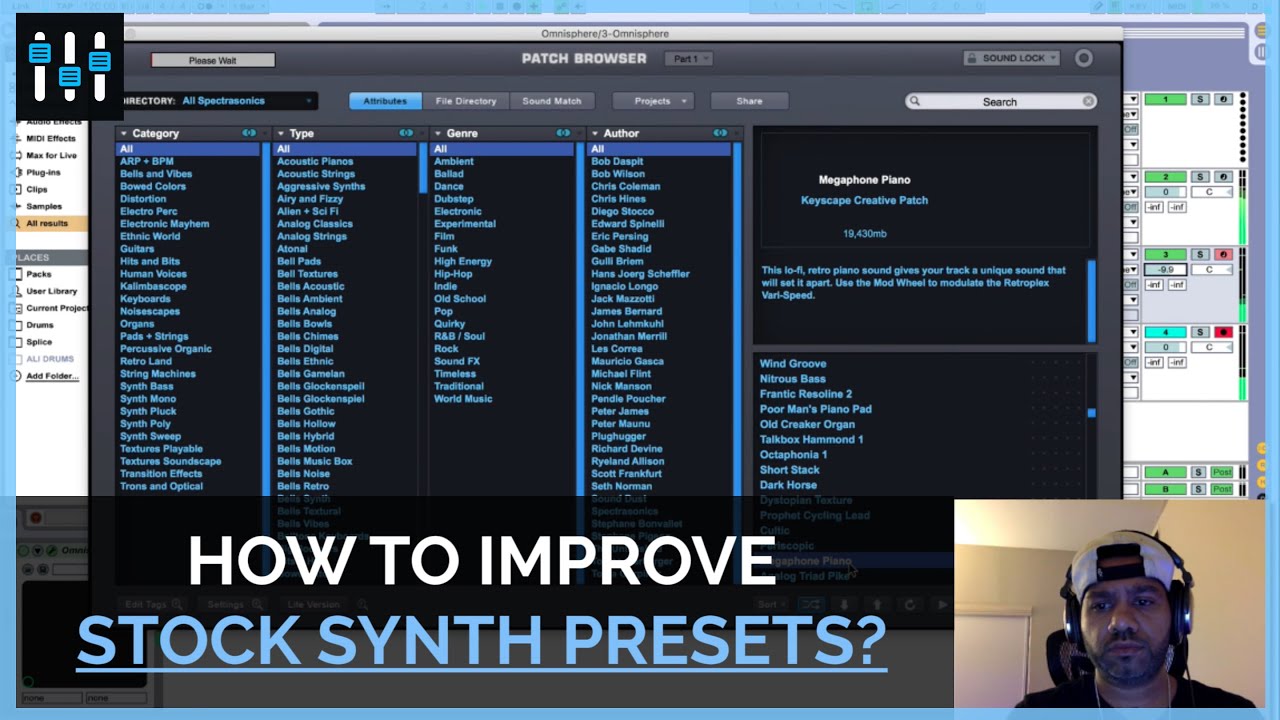This screenshot has width=1280, height=720.
Task: Click the Share button
Action: tap(749, 101)
